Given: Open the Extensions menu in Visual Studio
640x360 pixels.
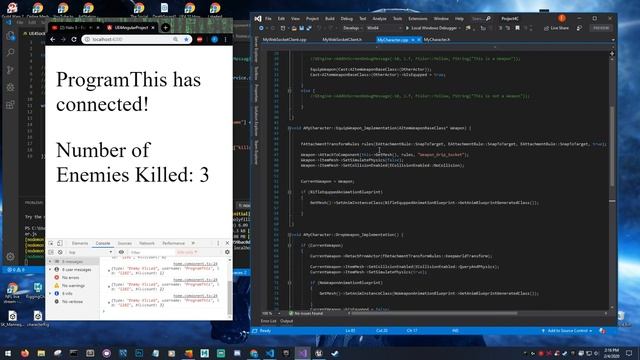Looking at the screenshot, I should pyautogui.click(x=418, y=19).
